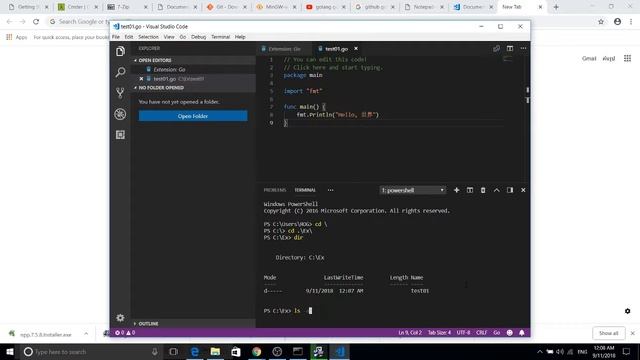The width and height of the screenshot is (640, 360).
Task: Kill the terminal with trash icon
Action: coord(483,190)
